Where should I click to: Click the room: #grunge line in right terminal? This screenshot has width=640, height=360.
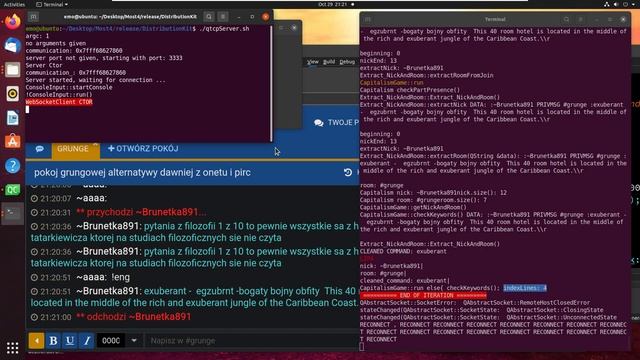[382, 185]
